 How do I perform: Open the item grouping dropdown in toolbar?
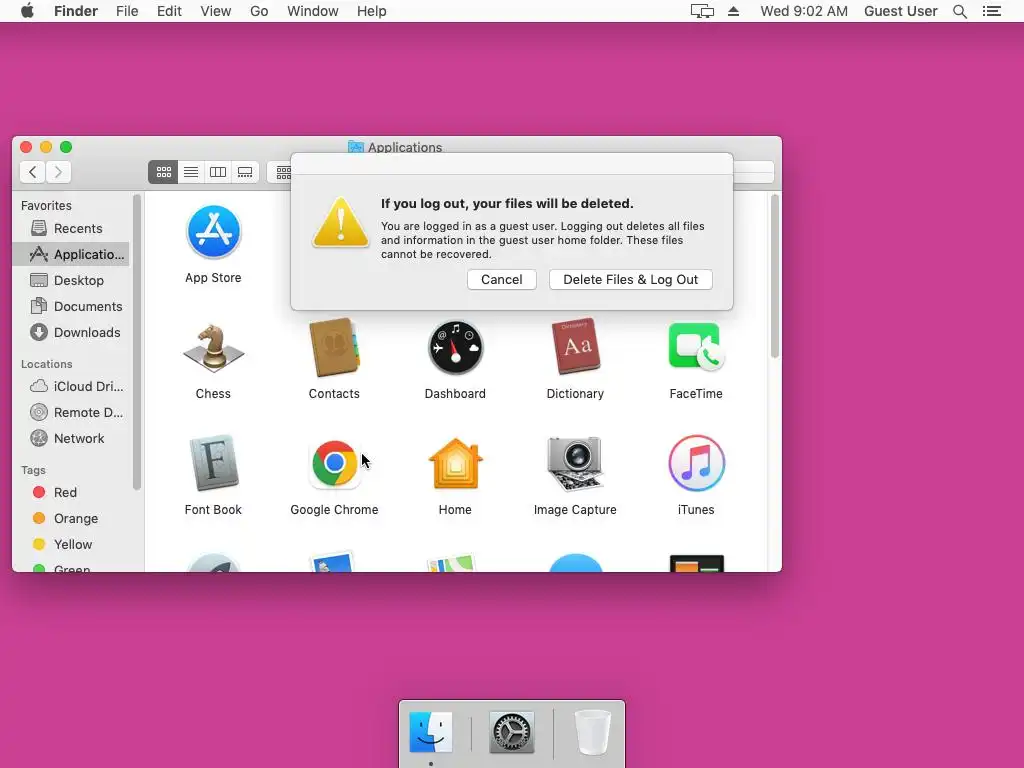point(281,172)
